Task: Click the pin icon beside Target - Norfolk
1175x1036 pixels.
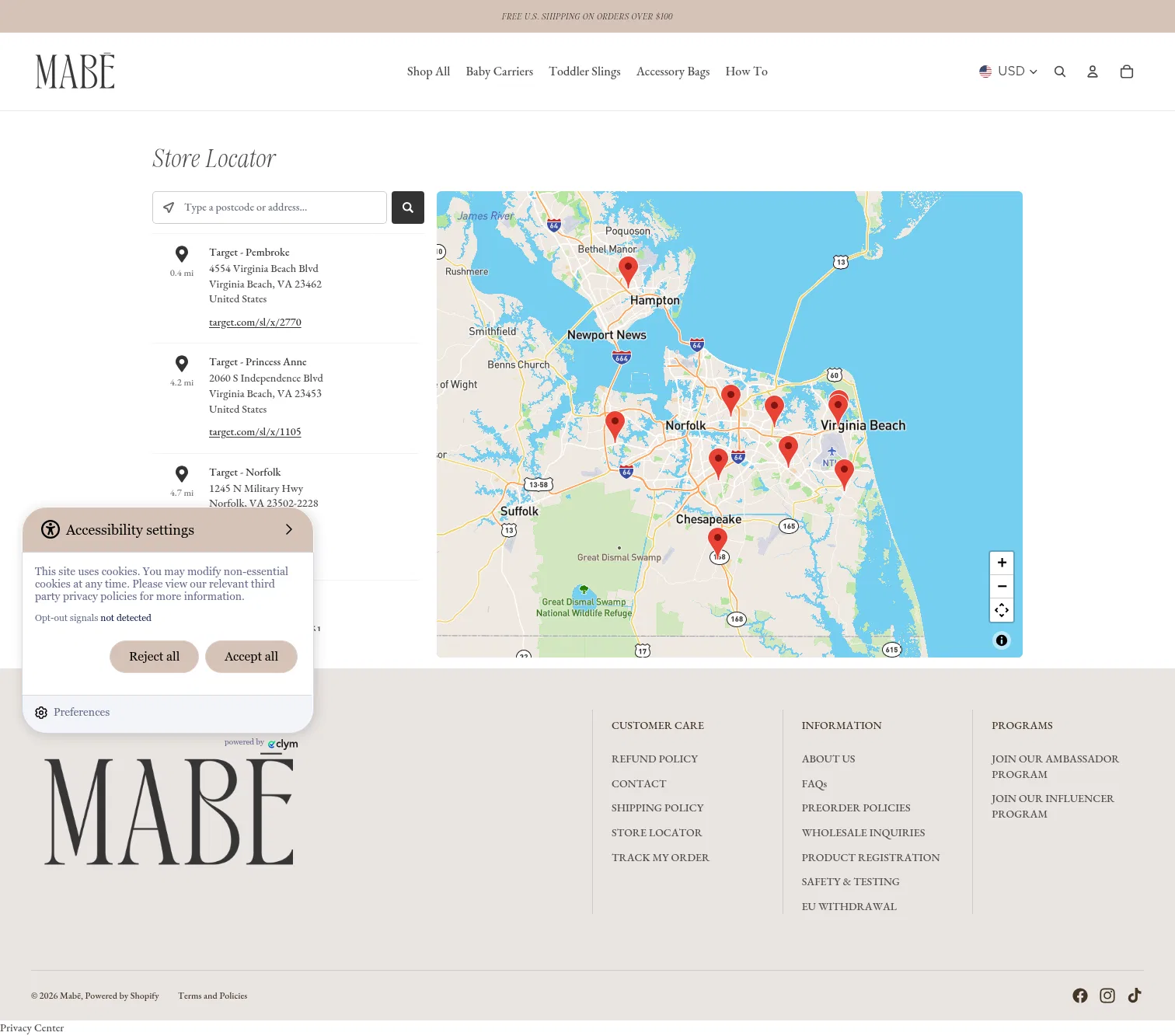Action: pyautogui.click(x=182, y=473)
